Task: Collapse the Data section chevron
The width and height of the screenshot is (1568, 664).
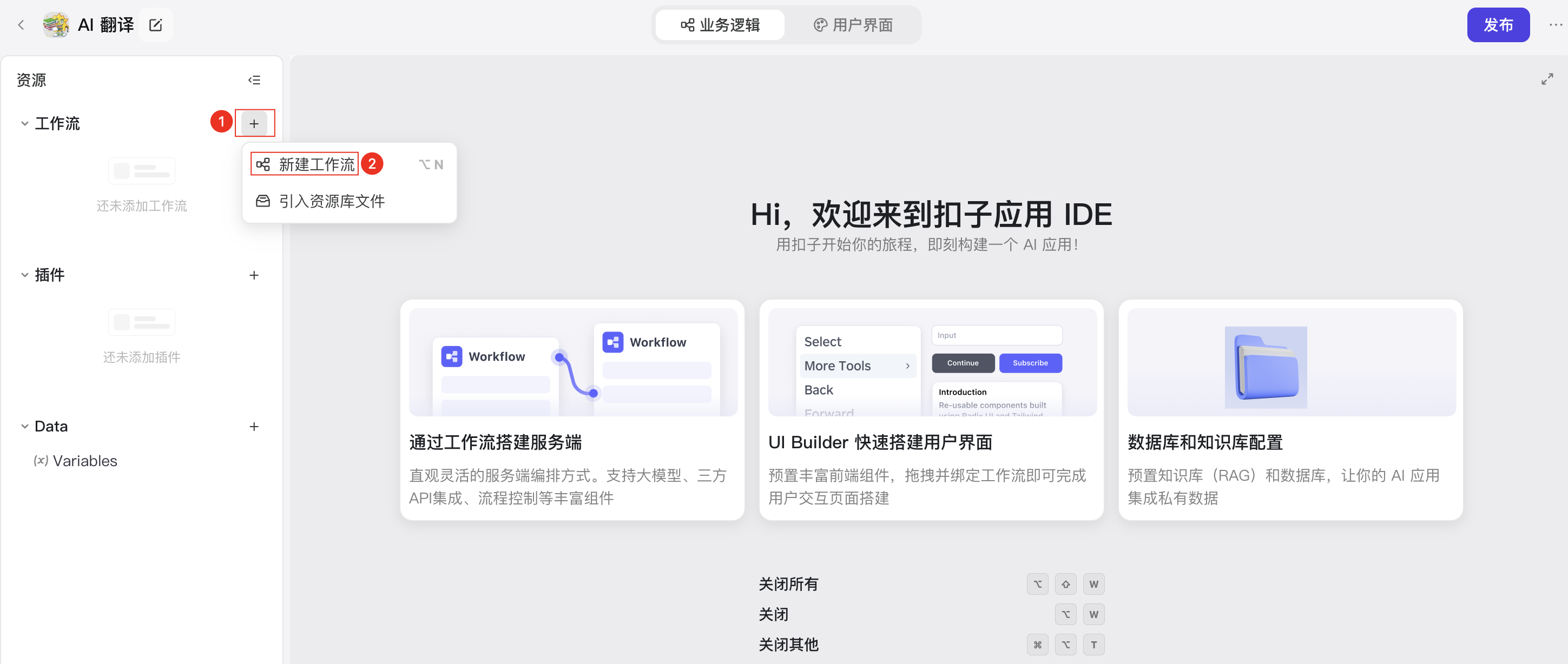Action: [x=24, y=426]
